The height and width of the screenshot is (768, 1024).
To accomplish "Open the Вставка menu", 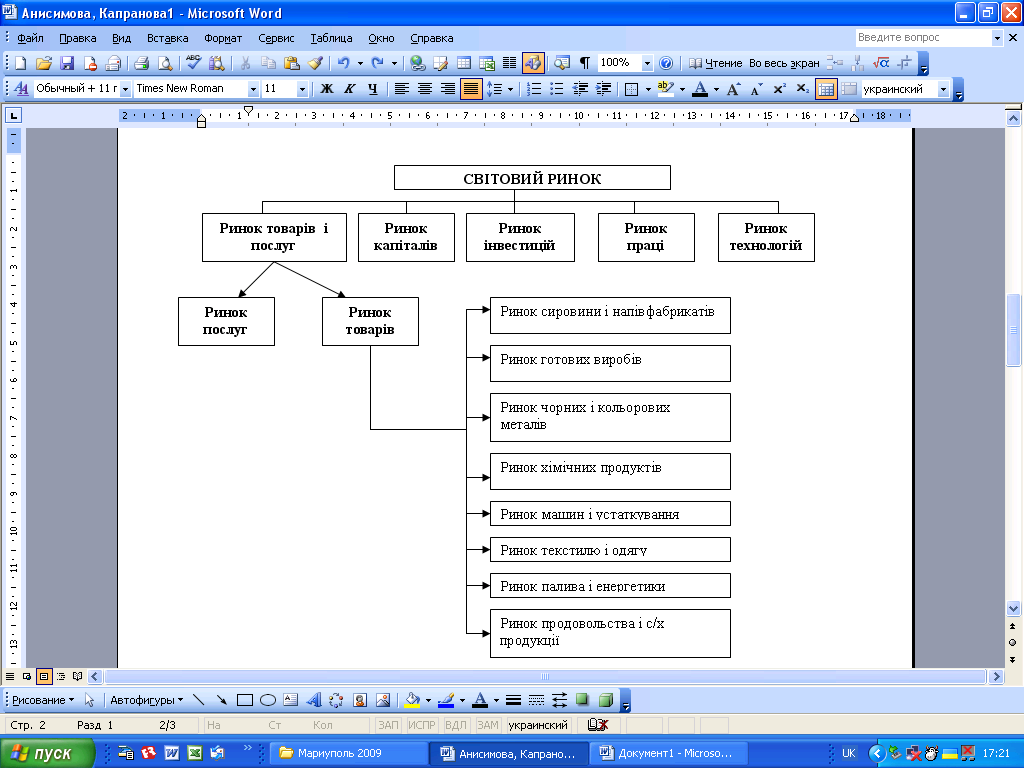I will 167,38.
